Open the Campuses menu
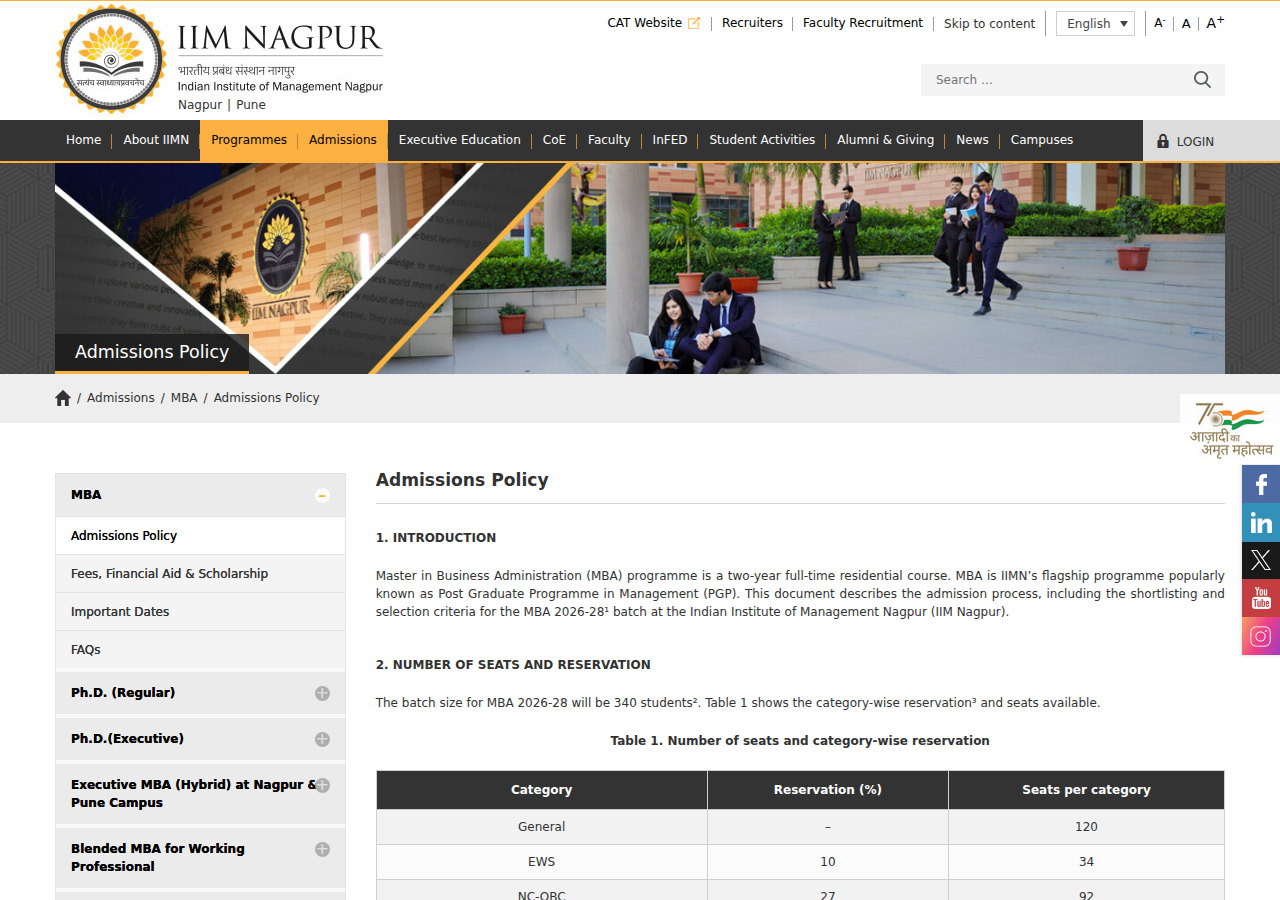Image resolution: width=1280 pixels, height=900 pixels. pyautogui.click(x=1042, y=140)
